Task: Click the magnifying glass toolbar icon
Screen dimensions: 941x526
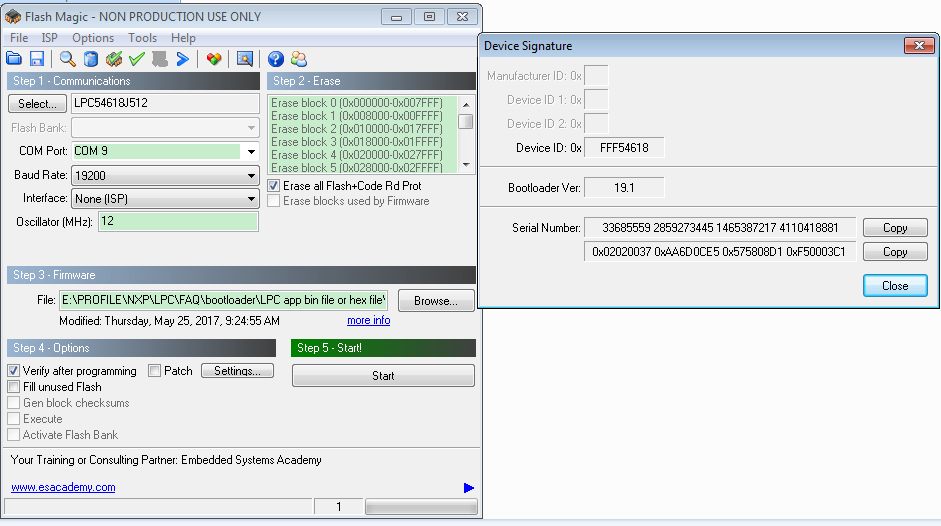Action: point(67,59)
